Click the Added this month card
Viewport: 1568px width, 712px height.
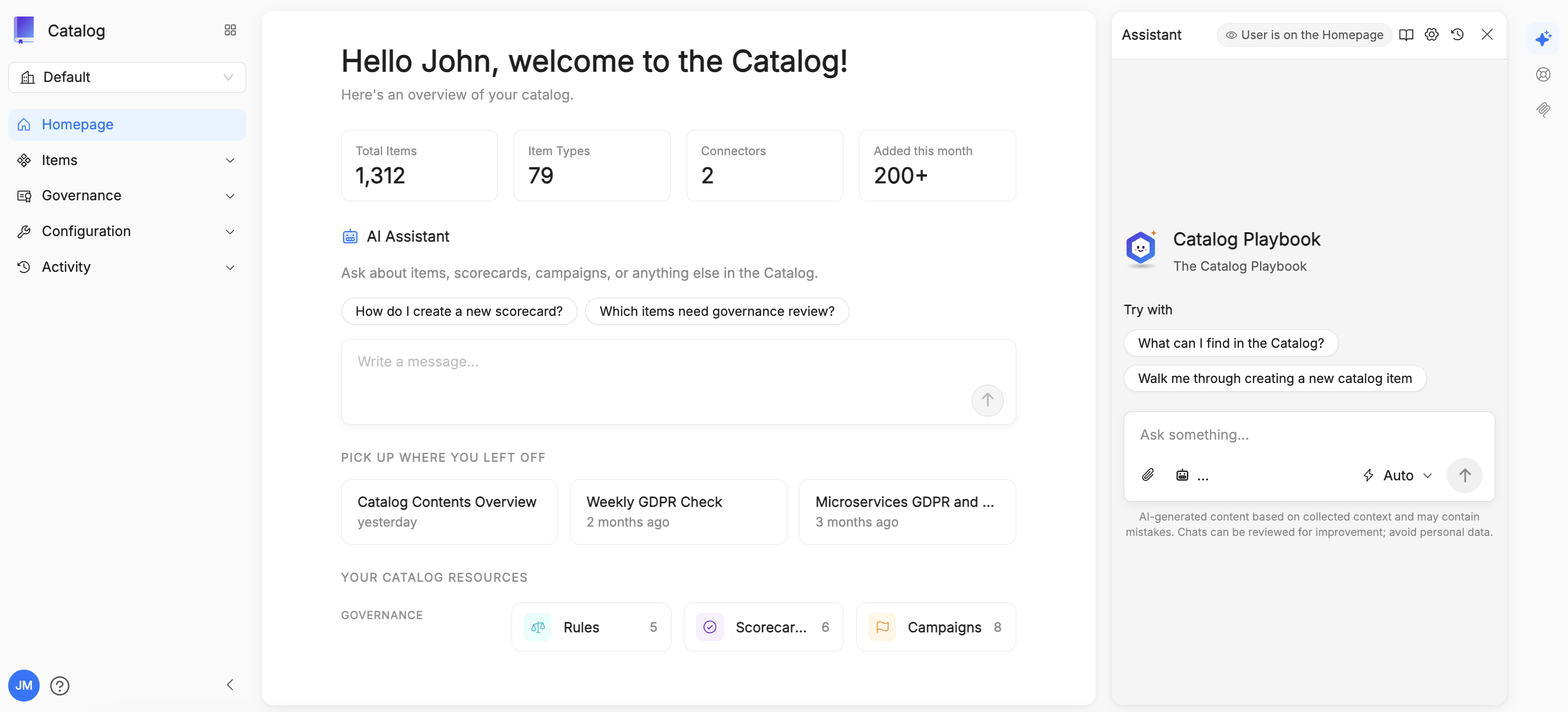938,166
